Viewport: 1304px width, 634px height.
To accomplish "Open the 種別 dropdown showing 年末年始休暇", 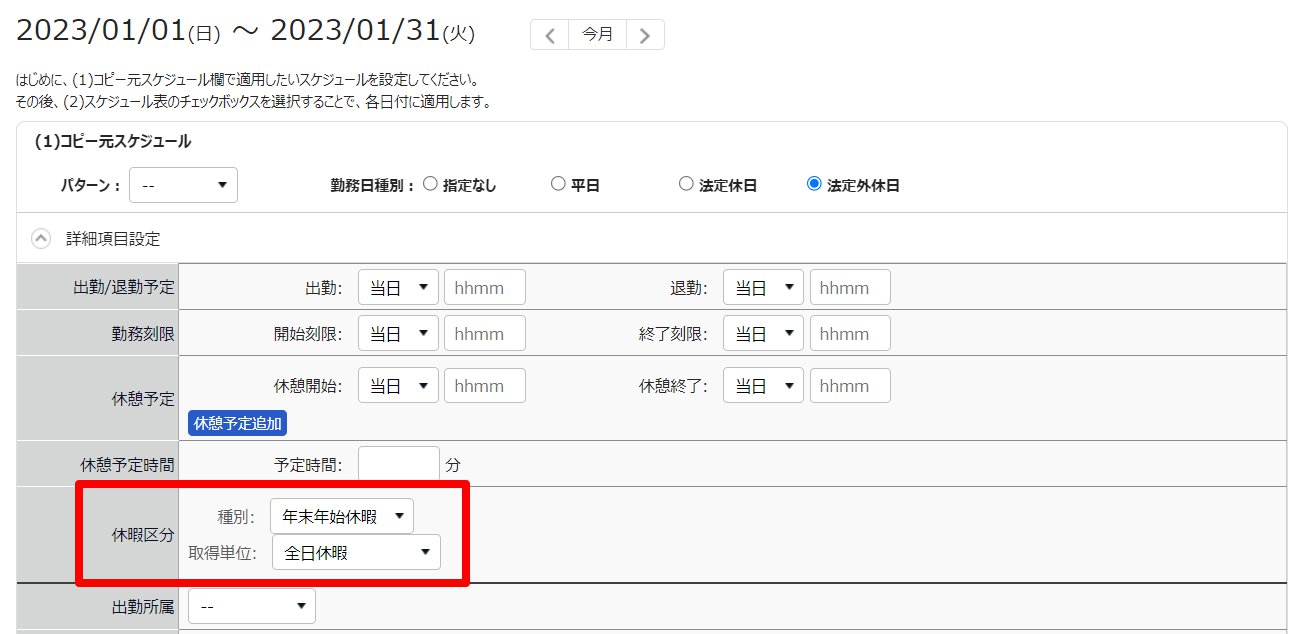I will [342, 516].
